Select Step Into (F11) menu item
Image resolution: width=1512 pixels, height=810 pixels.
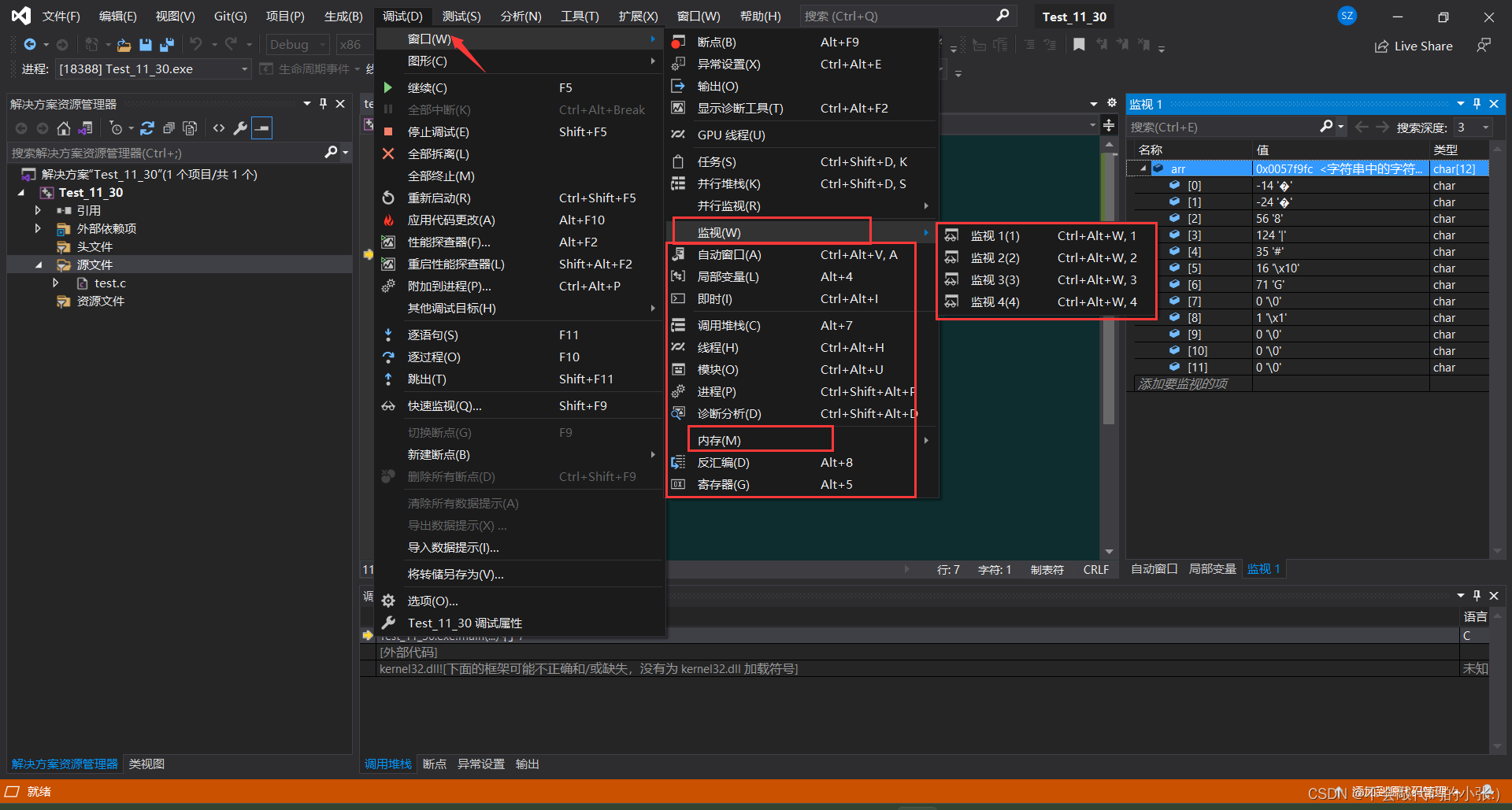click(520, 335)
